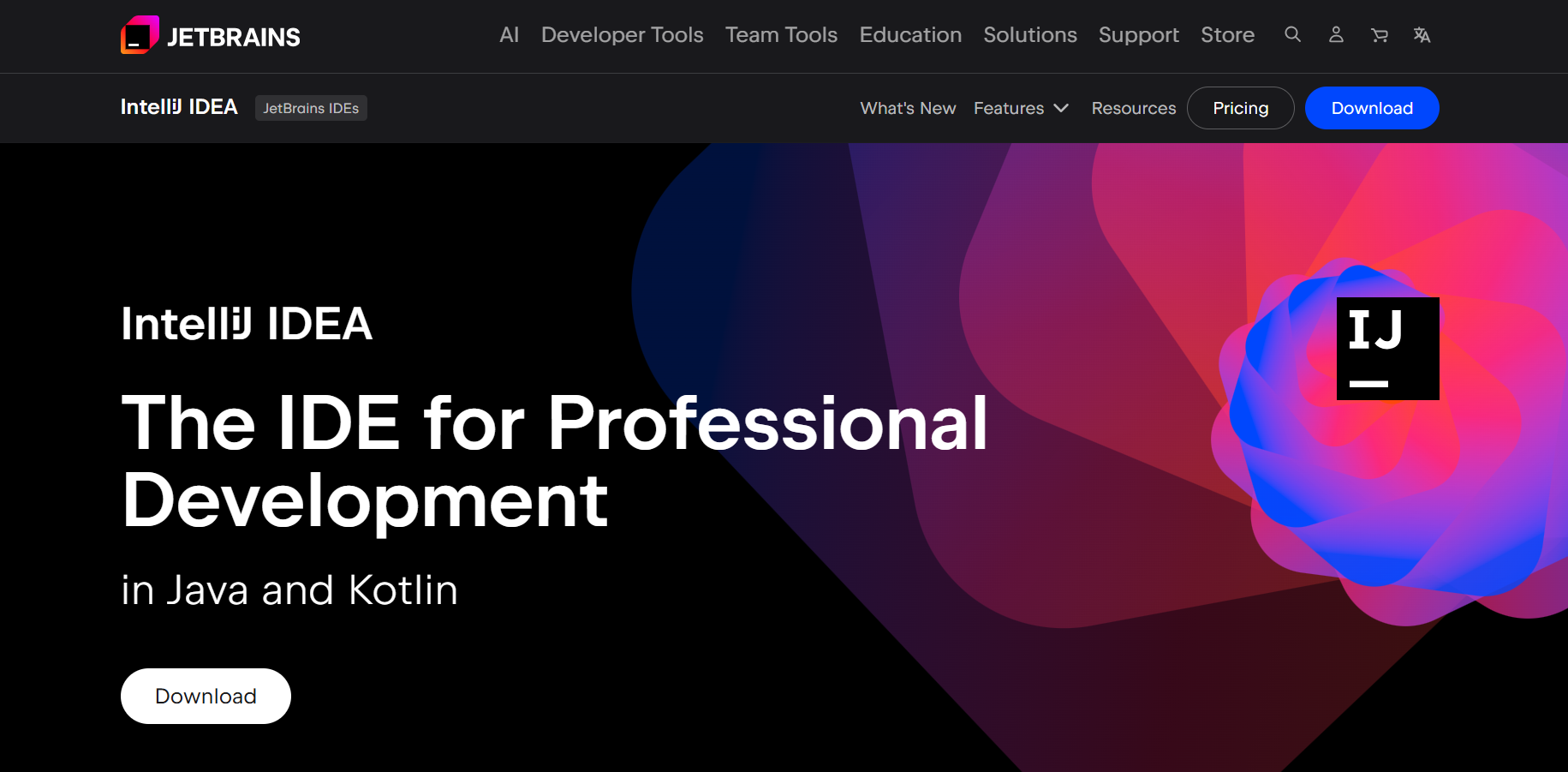The image size is (1568, 772).
Task: Open the Support menu
Action: [x=1138, y=35]
